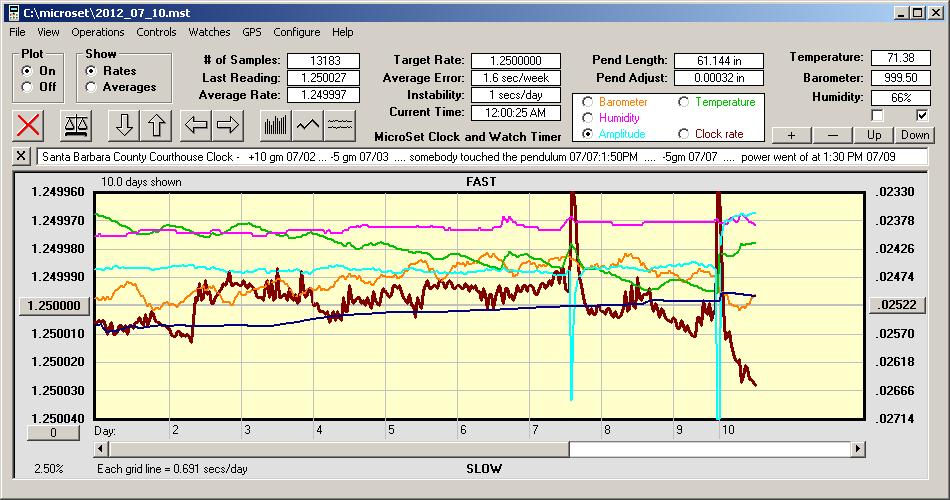Open the View menu

coord(48,32)
